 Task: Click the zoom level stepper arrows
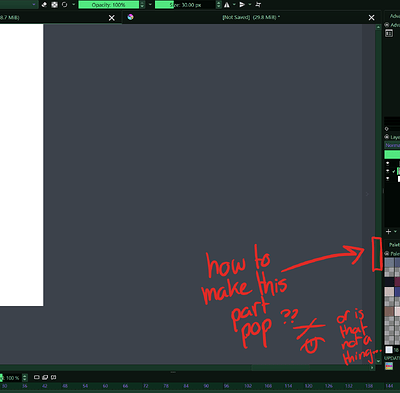point(25,378)
